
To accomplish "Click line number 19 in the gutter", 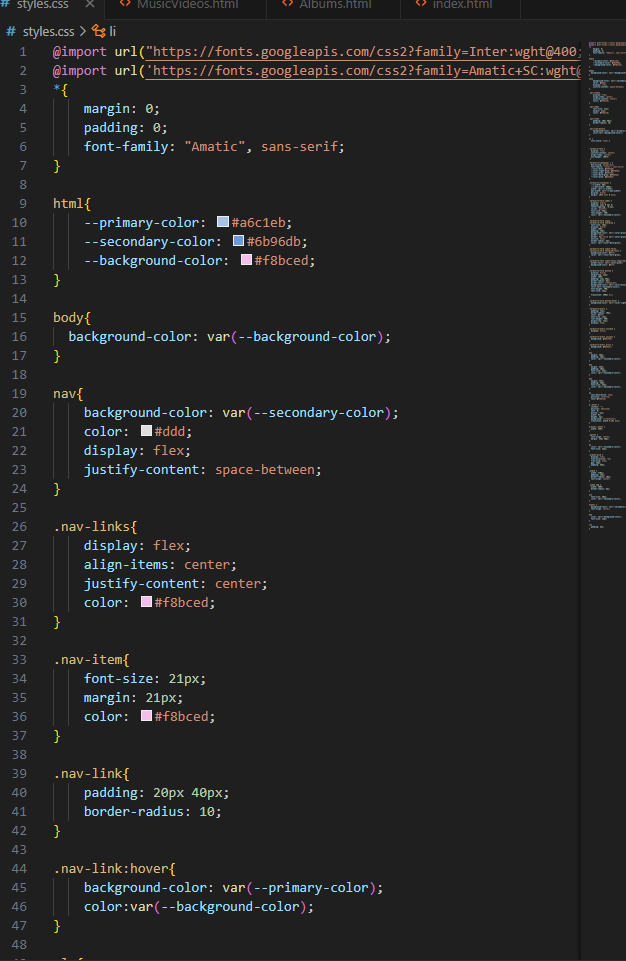I will [19, 393].
